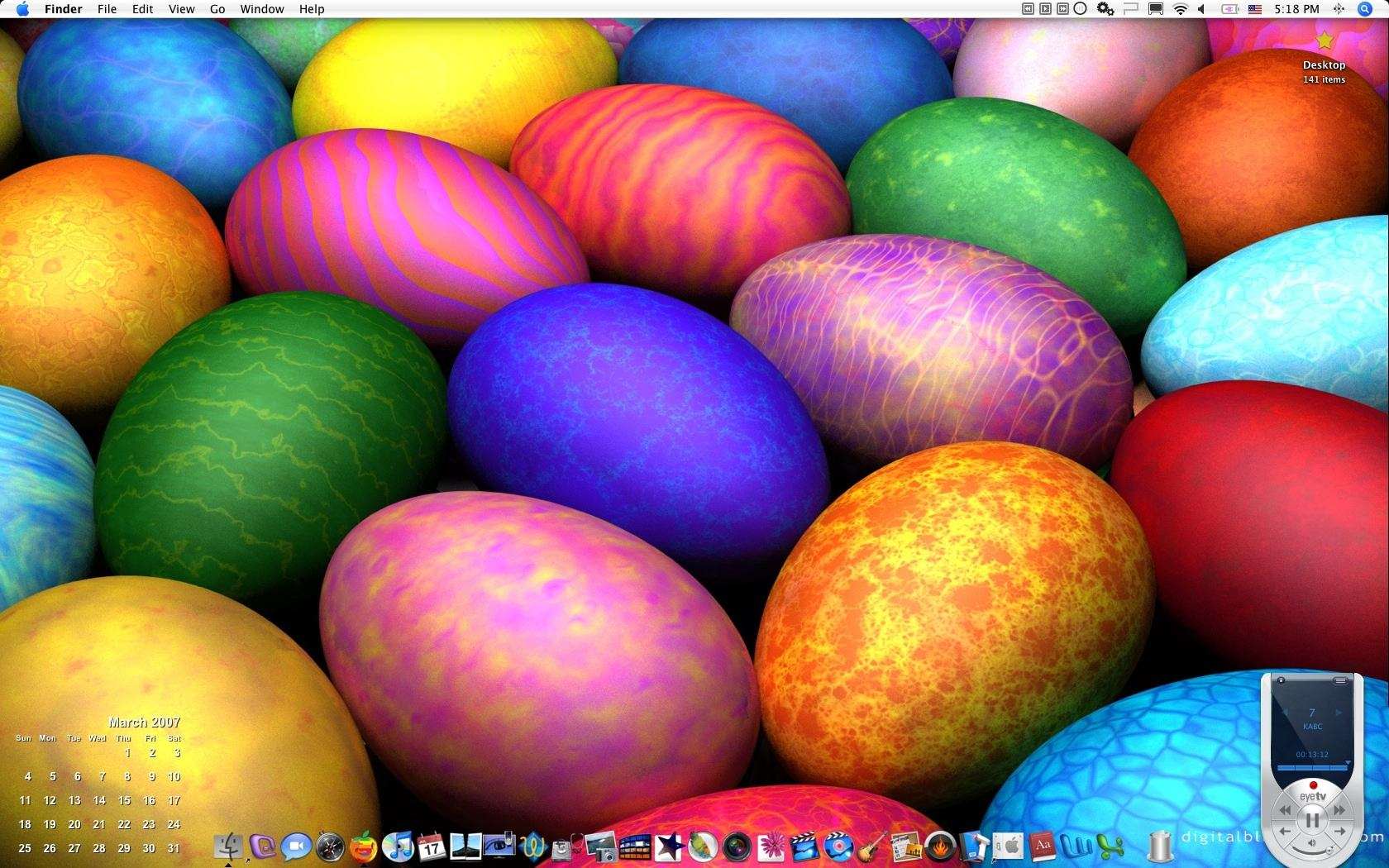Open Microsoft Word from the Dock

1076,846
